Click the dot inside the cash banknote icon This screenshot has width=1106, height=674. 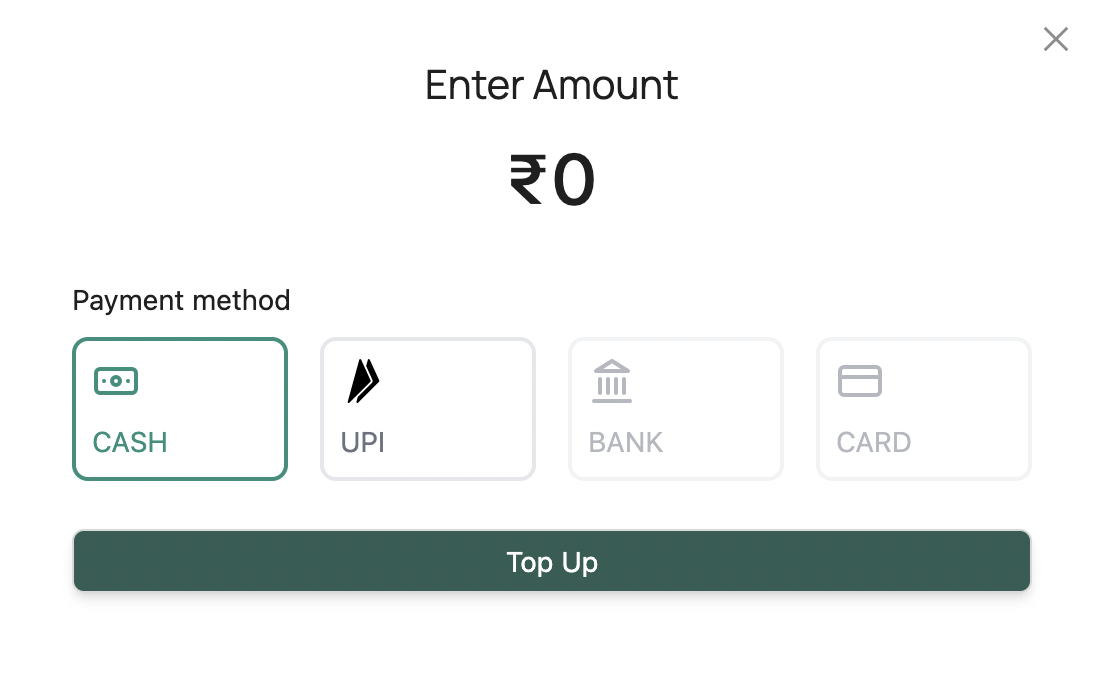click(115, 381)
